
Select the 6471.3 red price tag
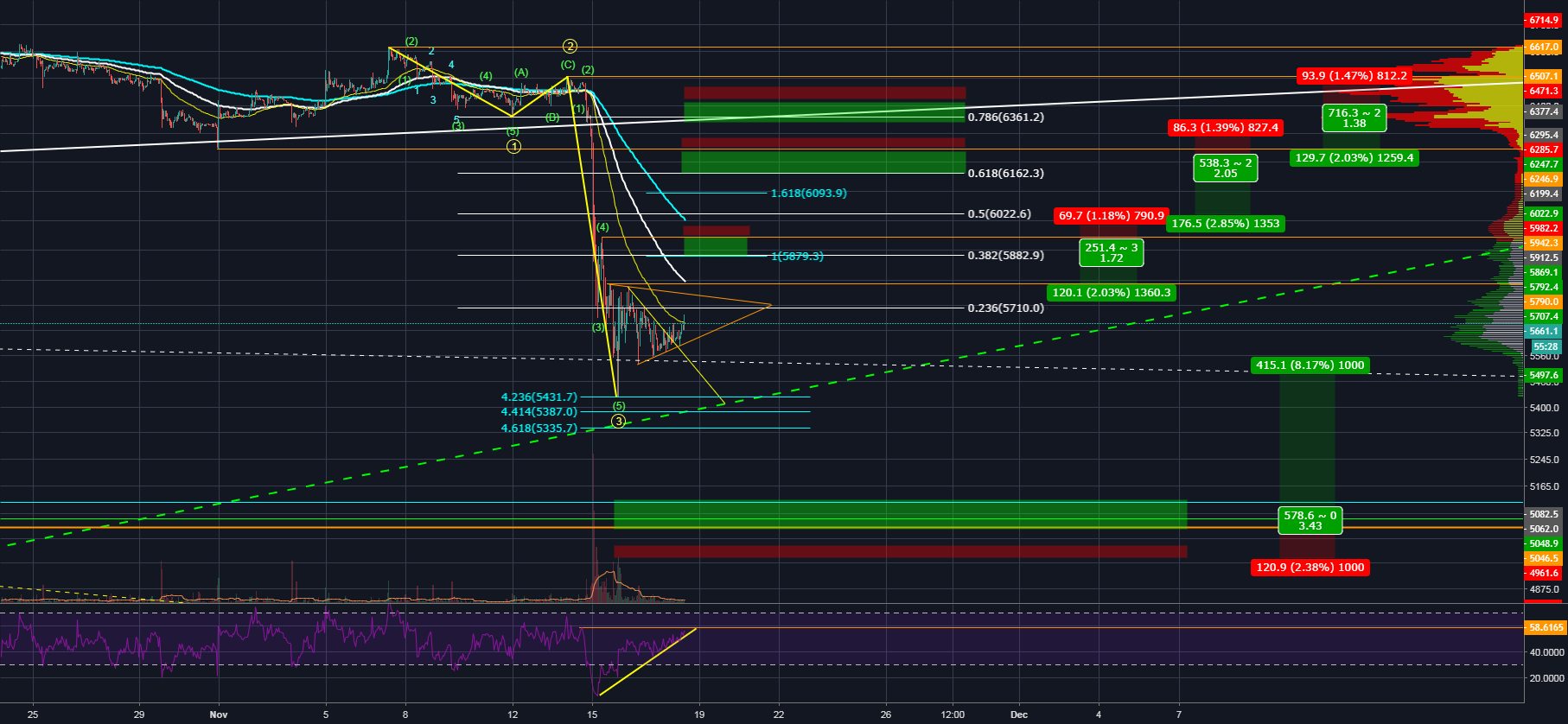1544,91
